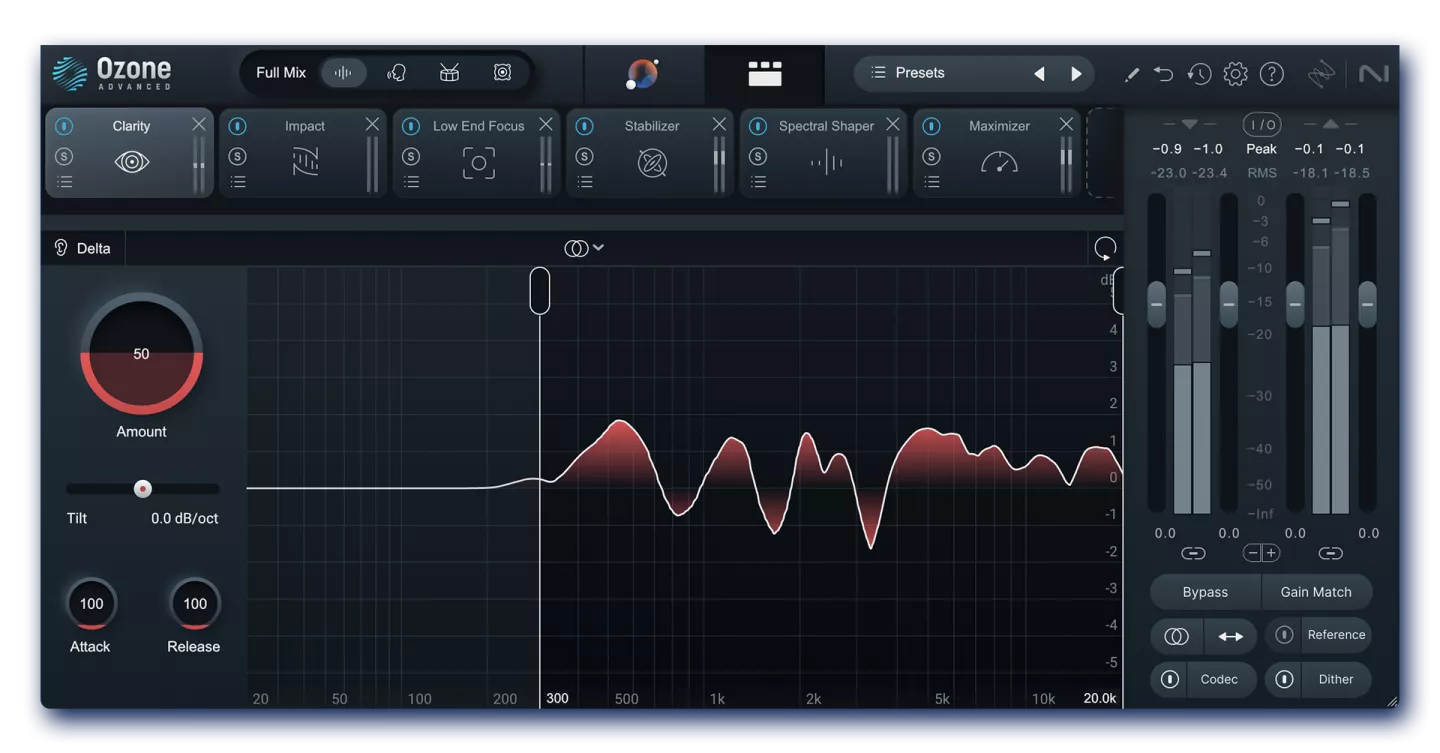The height and width of the screenshot is (753, 1440).
Task: Click the undo arrow icon
Action: [1163, 74]
